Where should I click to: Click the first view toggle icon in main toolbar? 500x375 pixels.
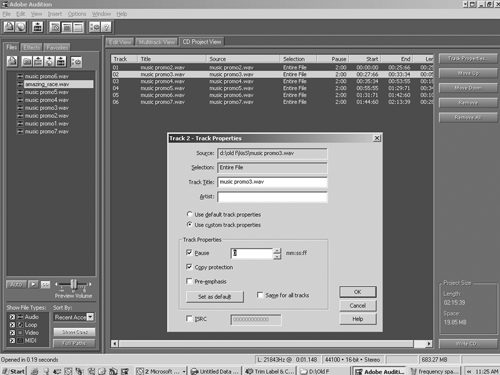(x=55, y=27)
